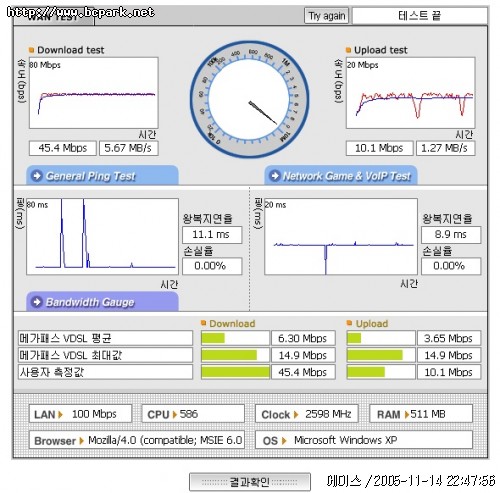Screen dimensions: 500x493
Task: Click the orange arrow next to Browser
Action: click(81, 441)
